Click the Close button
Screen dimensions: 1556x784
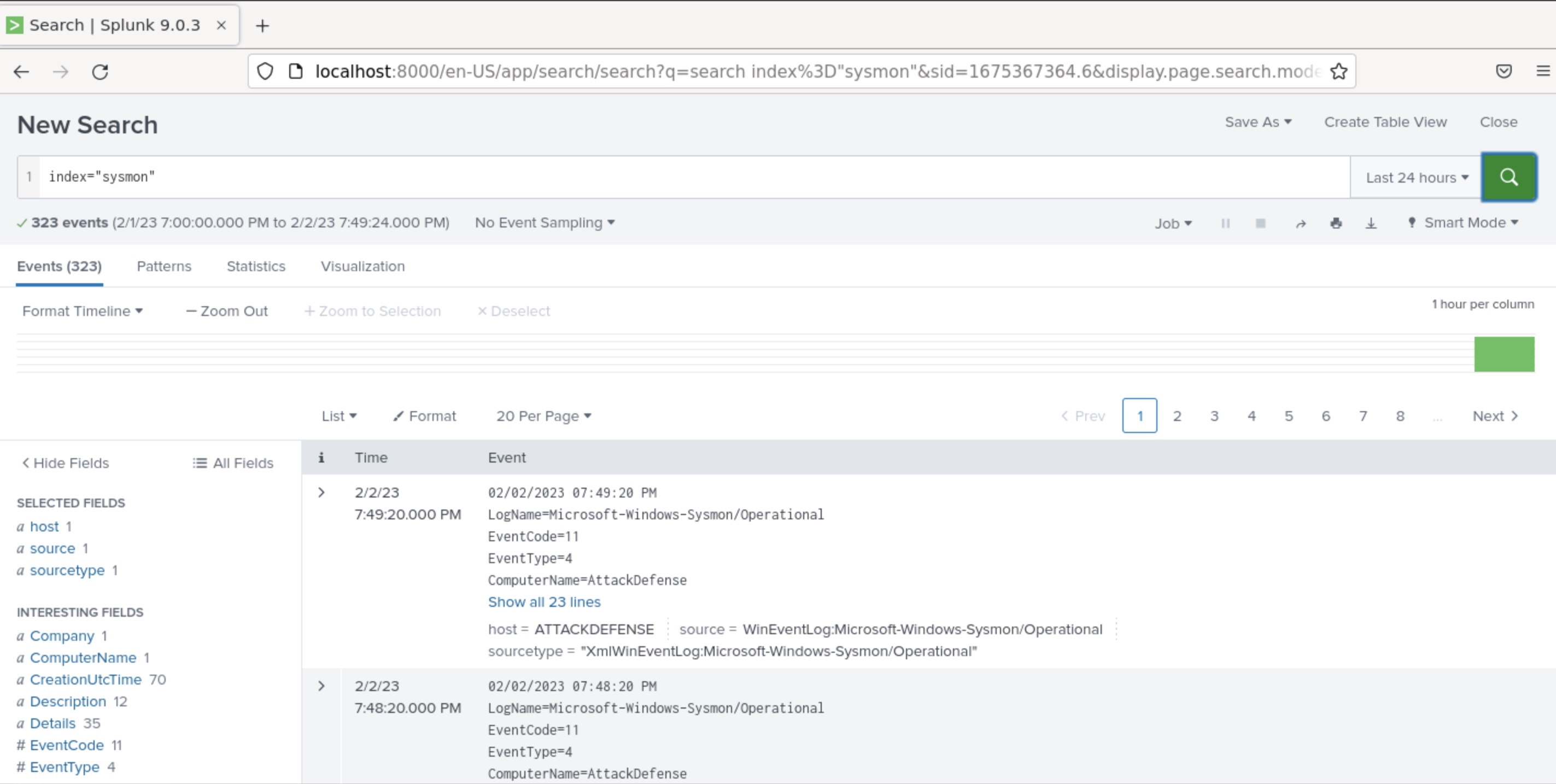[1498, 122]
